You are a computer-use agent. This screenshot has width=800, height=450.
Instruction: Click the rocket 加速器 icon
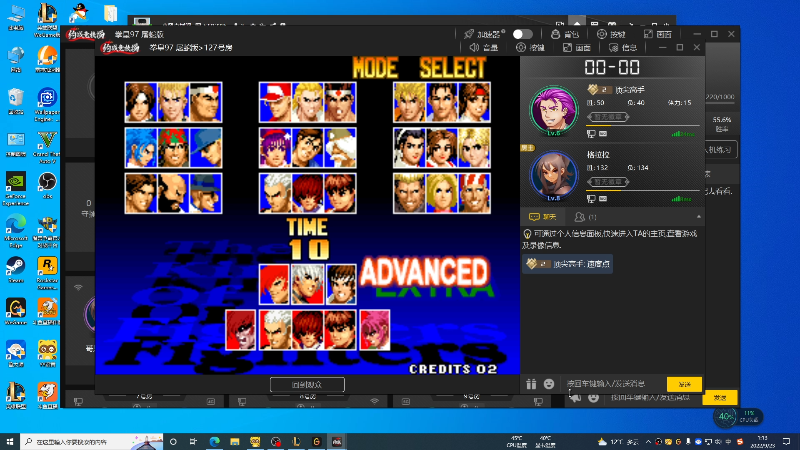click(x=469, y=34)
